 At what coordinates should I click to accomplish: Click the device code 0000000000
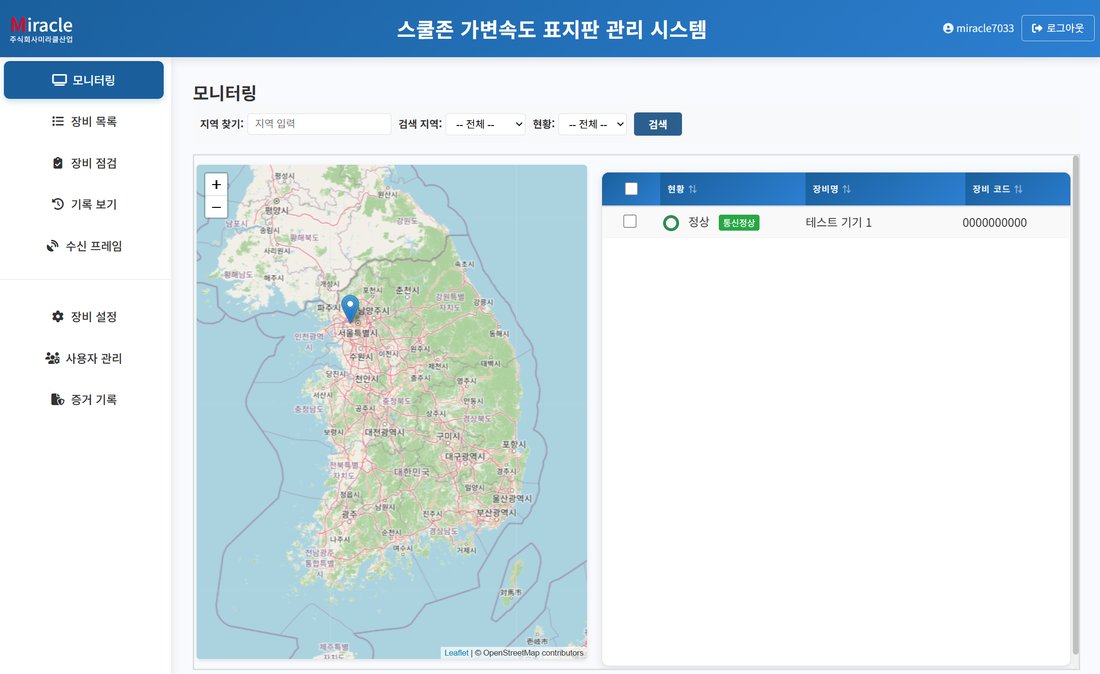994,223
